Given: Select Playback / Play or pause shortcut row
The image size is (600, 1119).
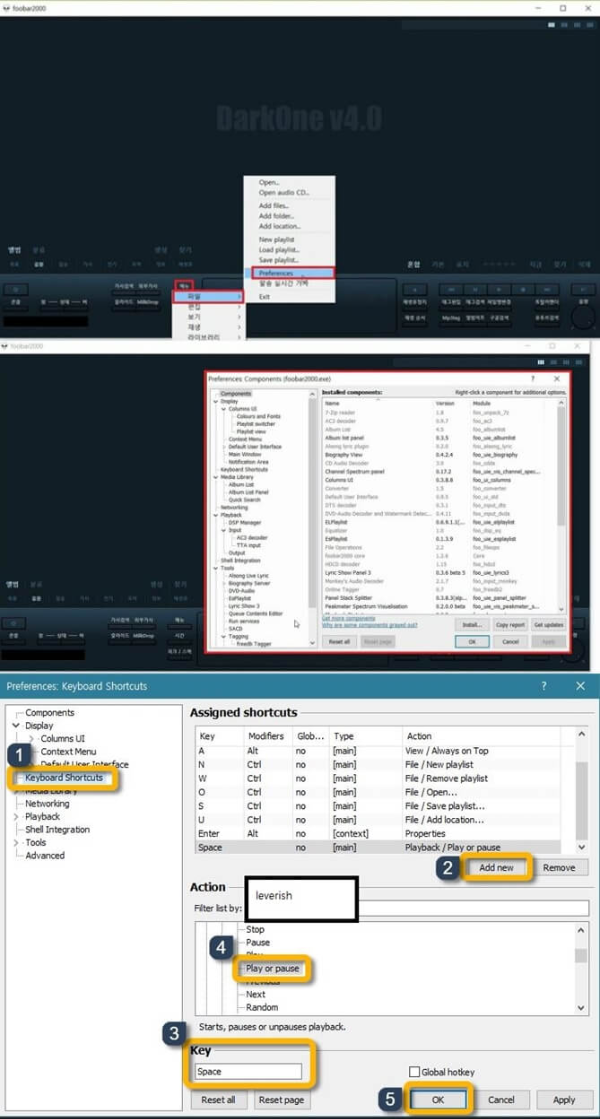Looking at the screenshot, I should tap(385, 847).
